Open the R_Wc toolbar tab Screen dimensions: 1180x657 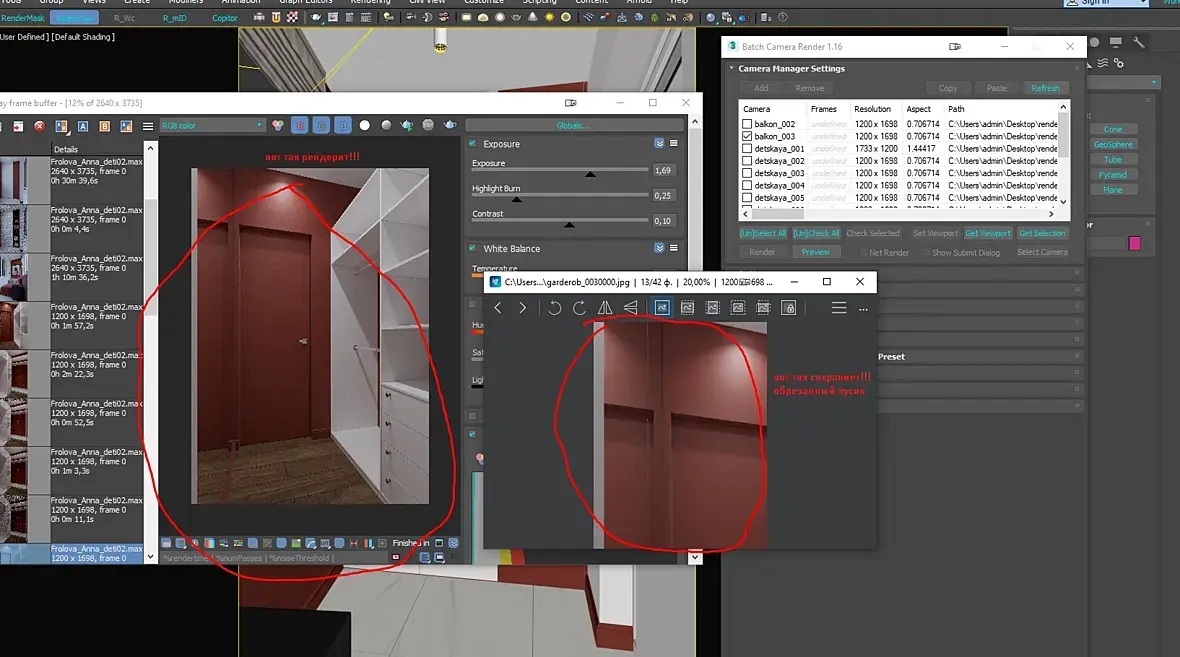click(124, 18)
